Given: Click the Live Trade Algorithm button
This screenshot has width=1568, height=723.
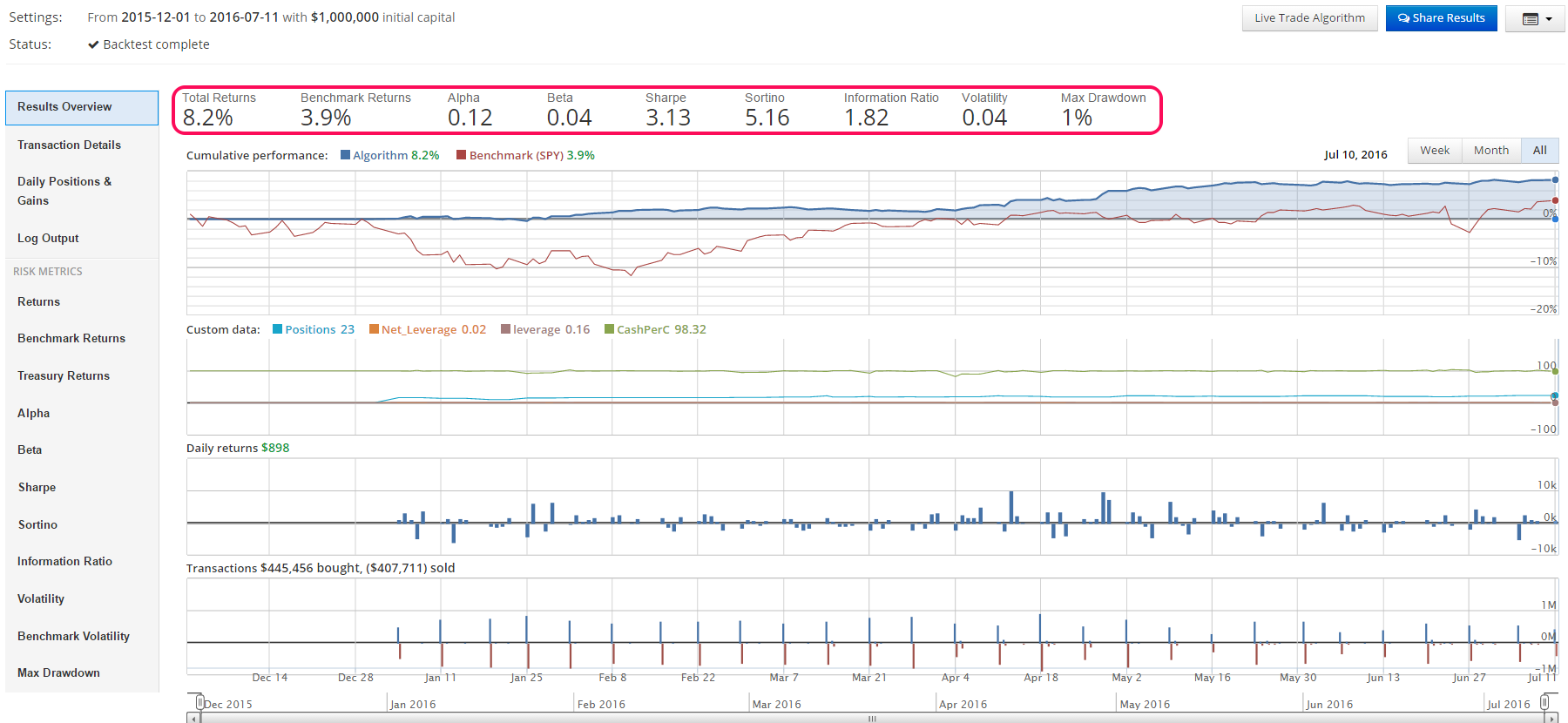Looking at the screenshot, I should click(1309, 18).
